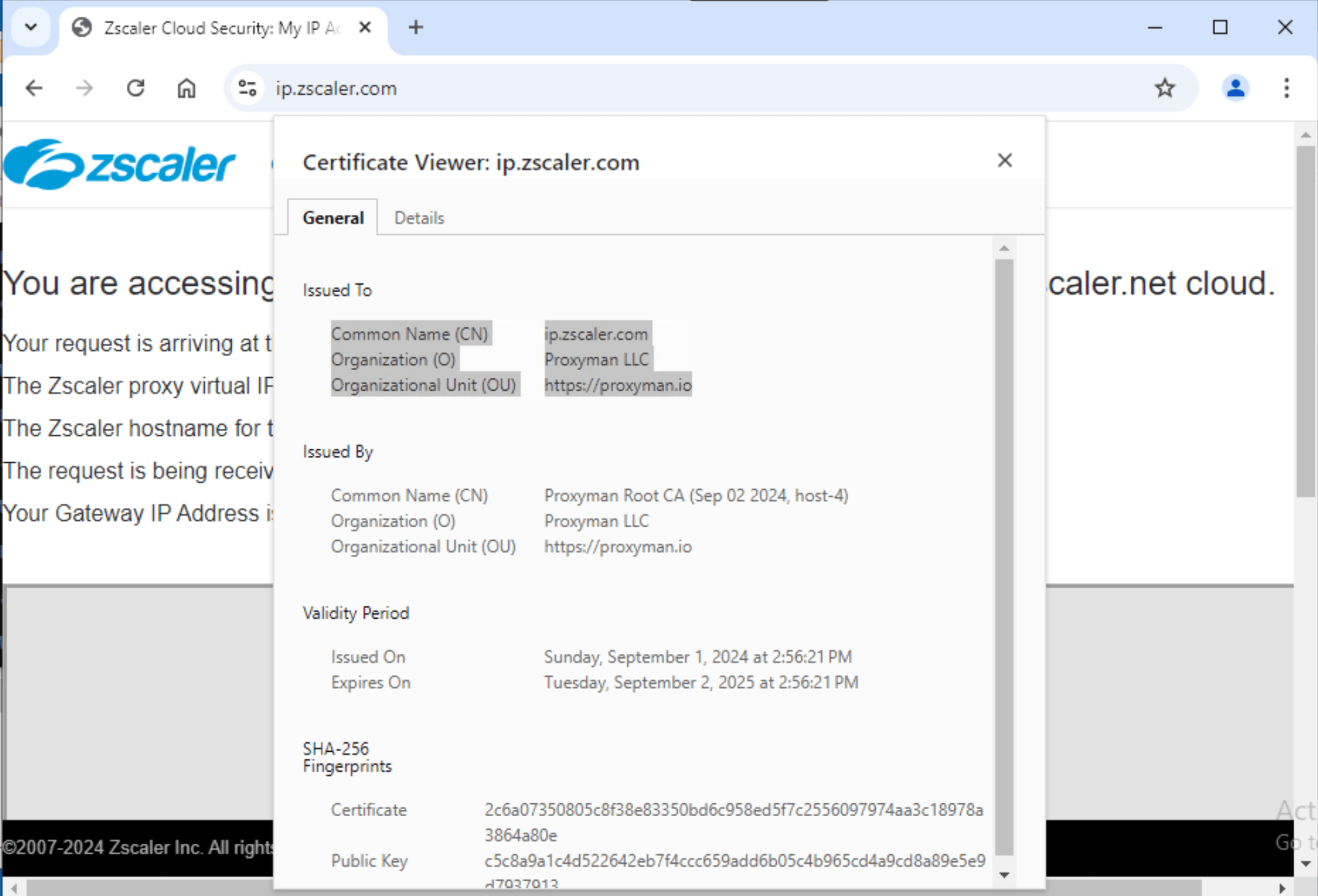Open a new browser tab

pyautogui.click(x=416, y=28)
